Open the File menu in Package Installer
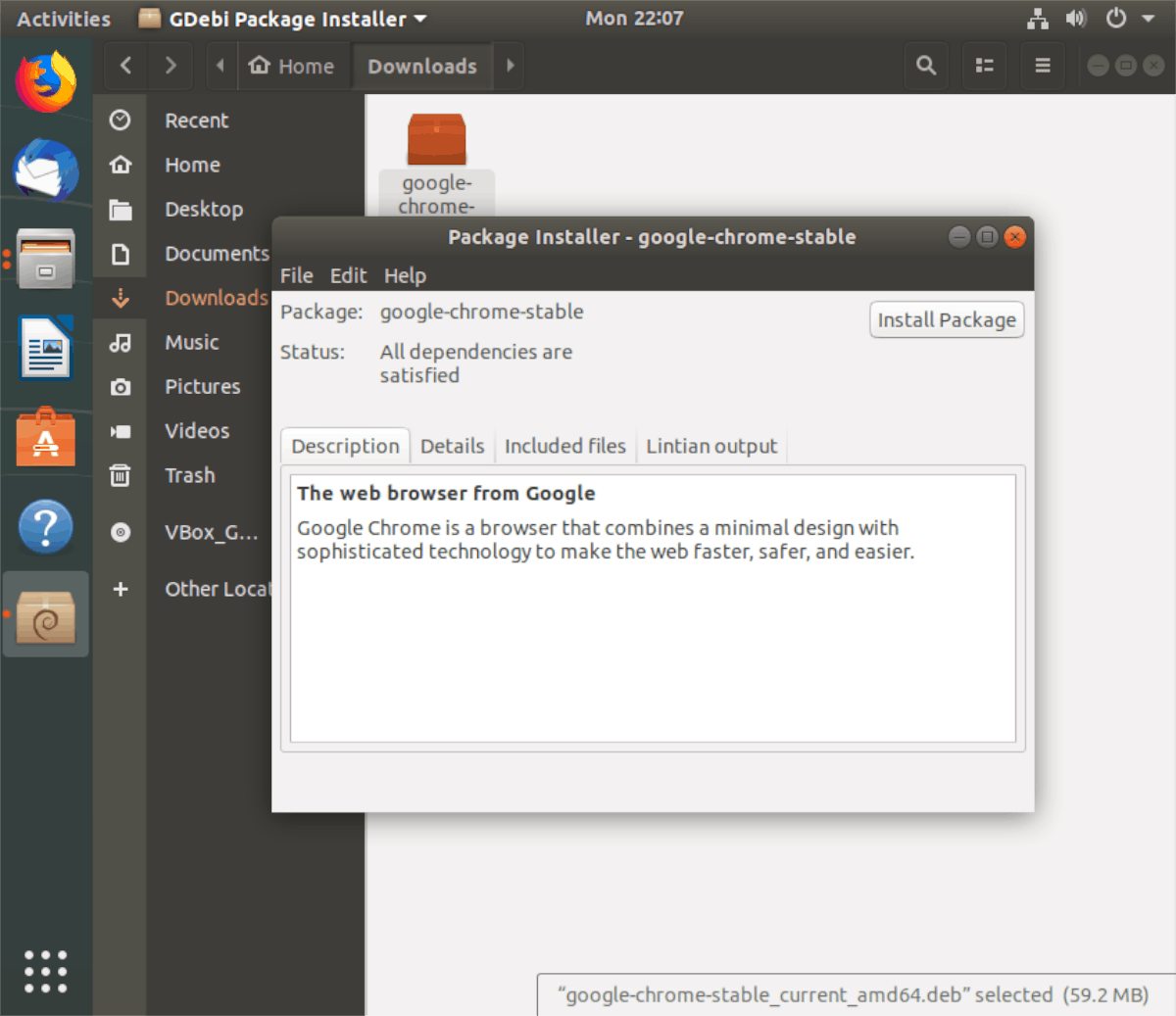Image resolution: width=1176 pixels, height=1016 pixels. [296, 276]
